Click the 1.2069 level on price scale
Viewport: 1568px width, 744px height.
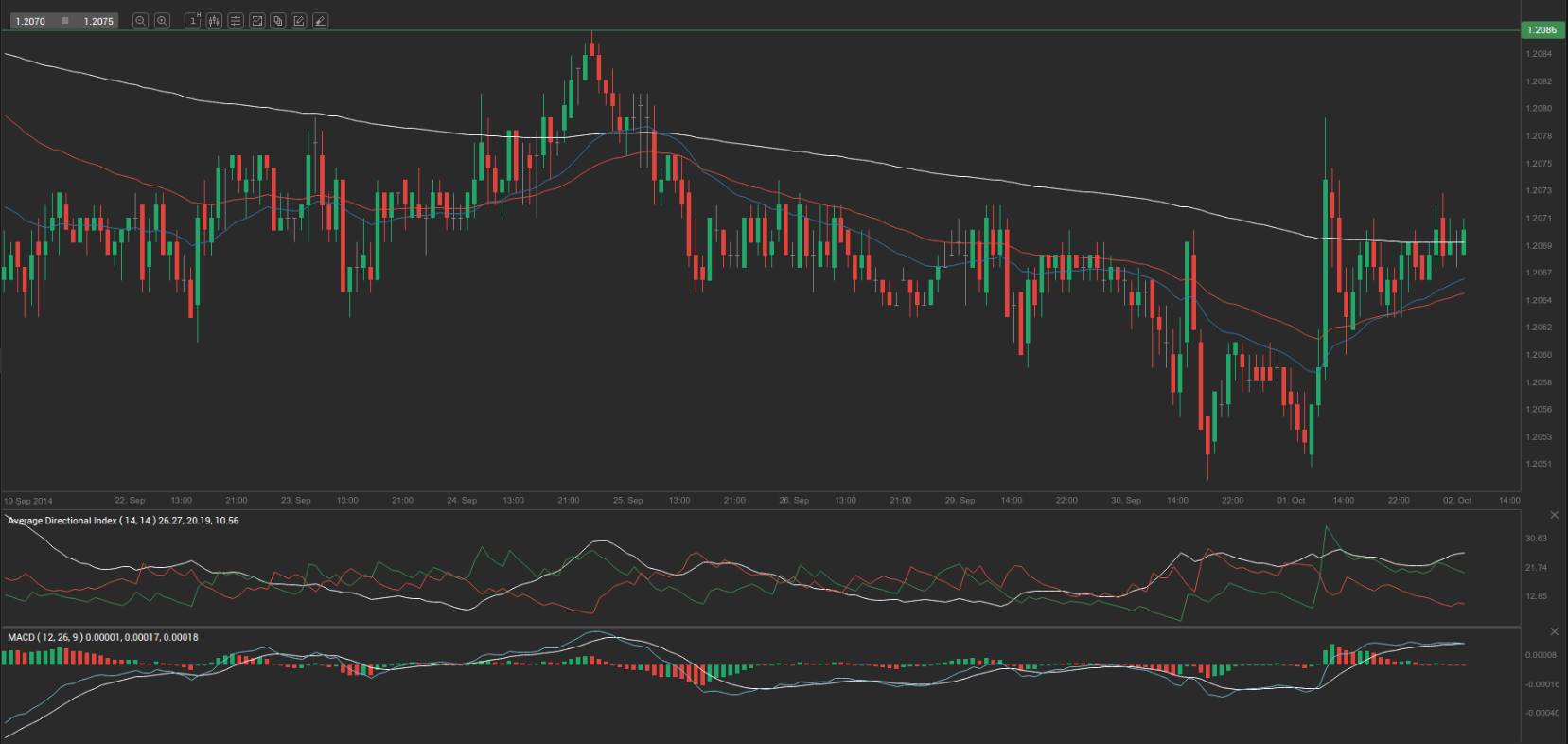point(1539,245)
